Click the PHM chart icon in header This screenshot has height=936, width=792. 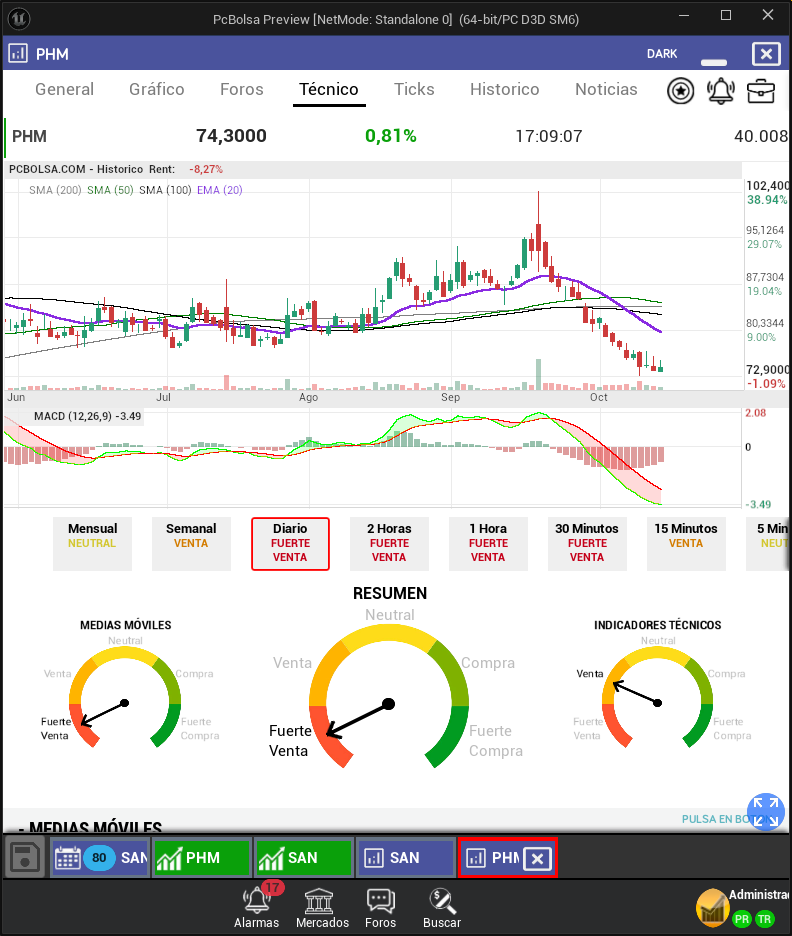coord(18,54)
